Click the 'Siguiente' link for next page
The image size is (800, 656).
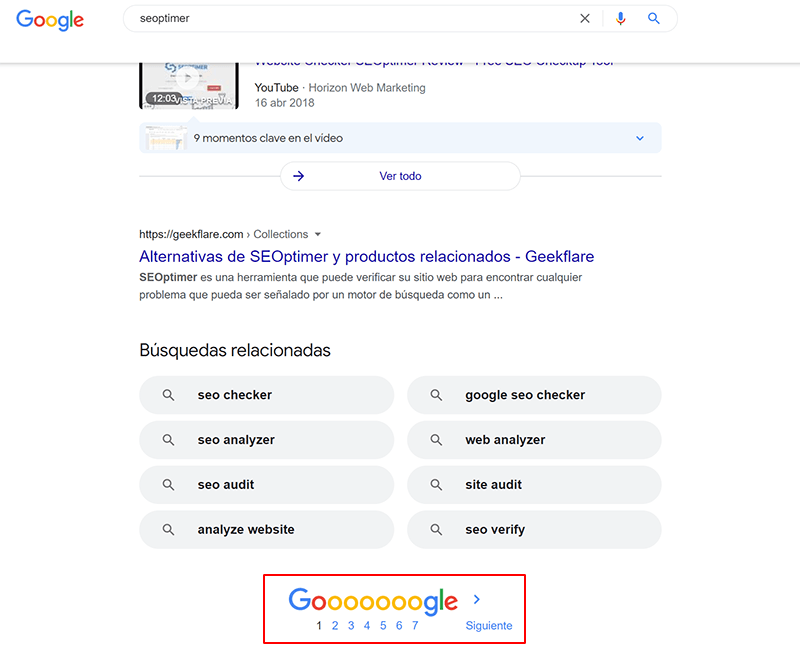[489, 625]
